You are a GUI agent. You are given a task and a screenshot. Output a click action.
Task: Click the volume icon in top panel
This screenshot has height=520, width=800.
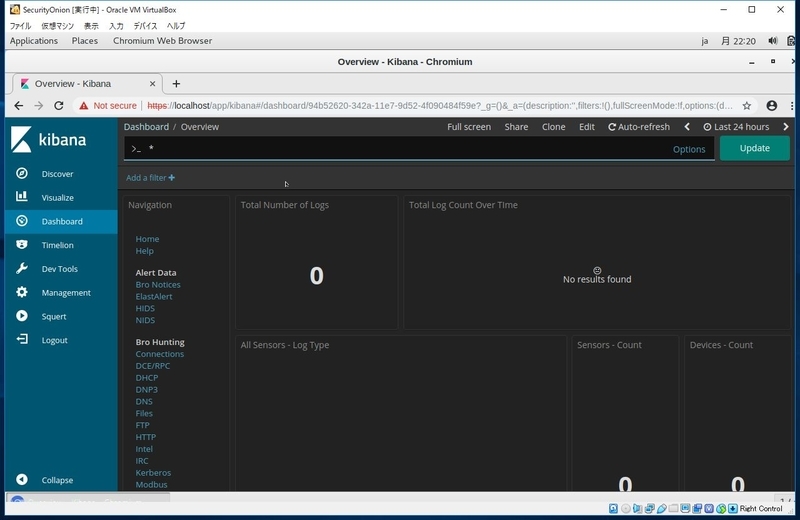773,41
